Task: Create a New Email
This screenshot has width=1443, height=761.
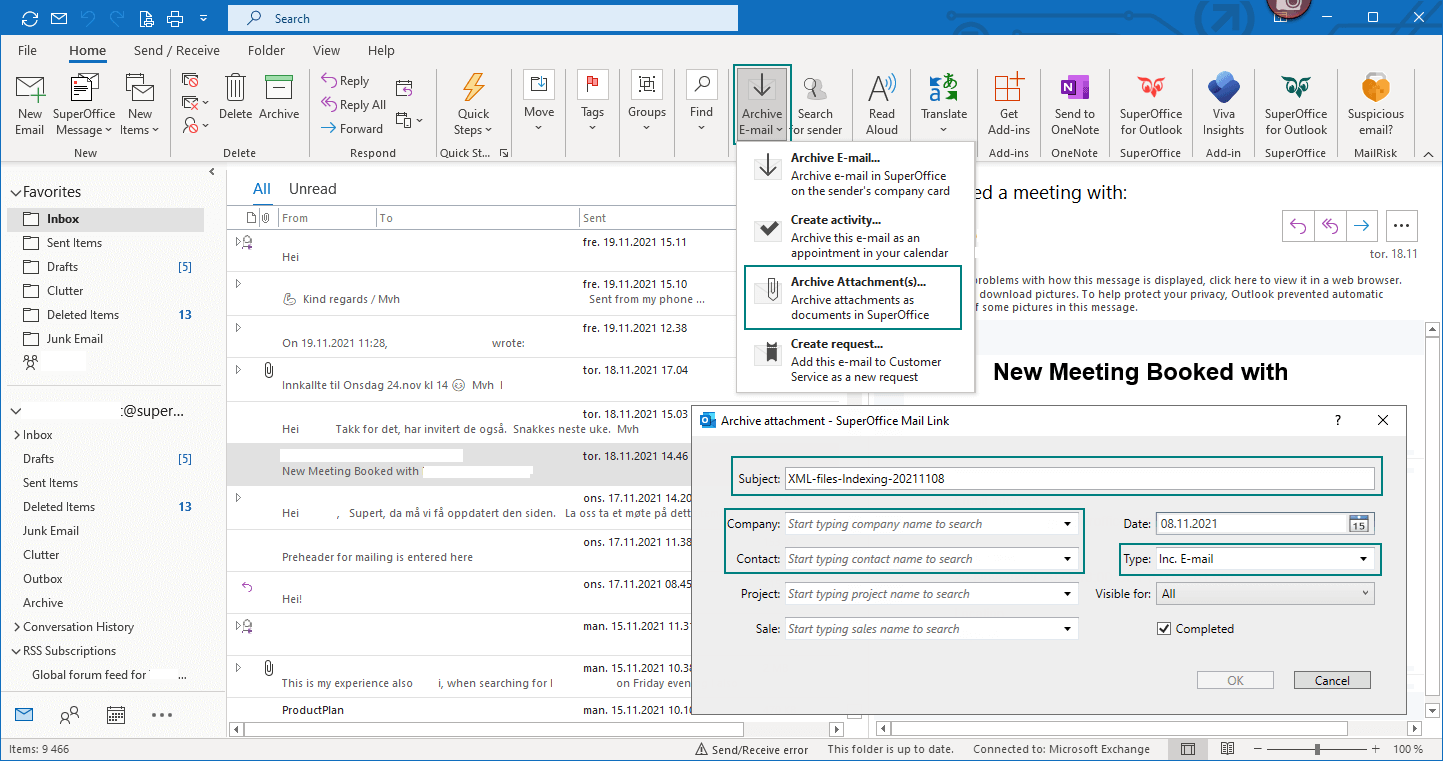Action: tap(30, 104)
